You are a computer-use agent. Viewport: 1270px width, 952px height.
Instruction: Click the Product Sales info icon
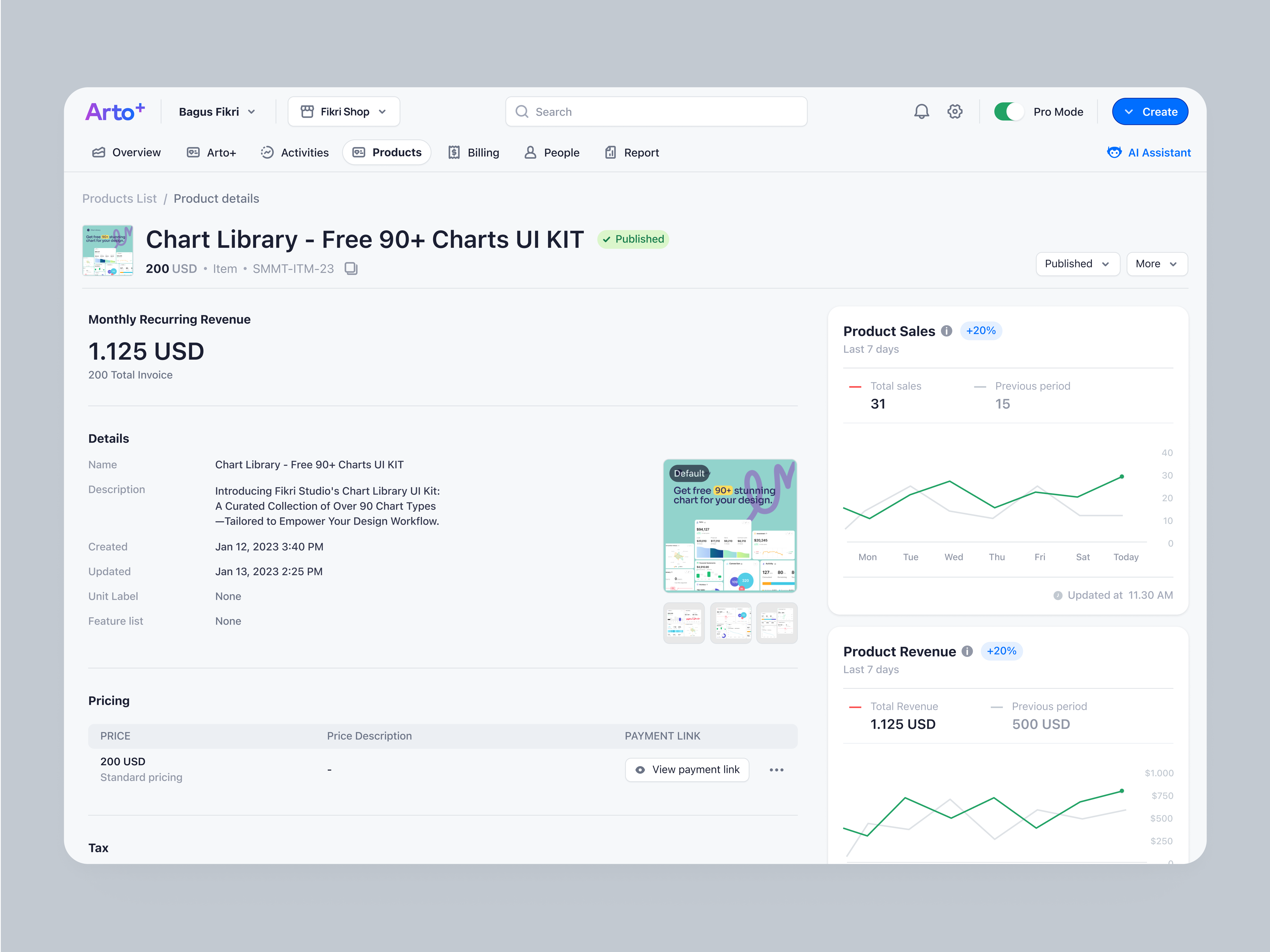pos(946,331)
